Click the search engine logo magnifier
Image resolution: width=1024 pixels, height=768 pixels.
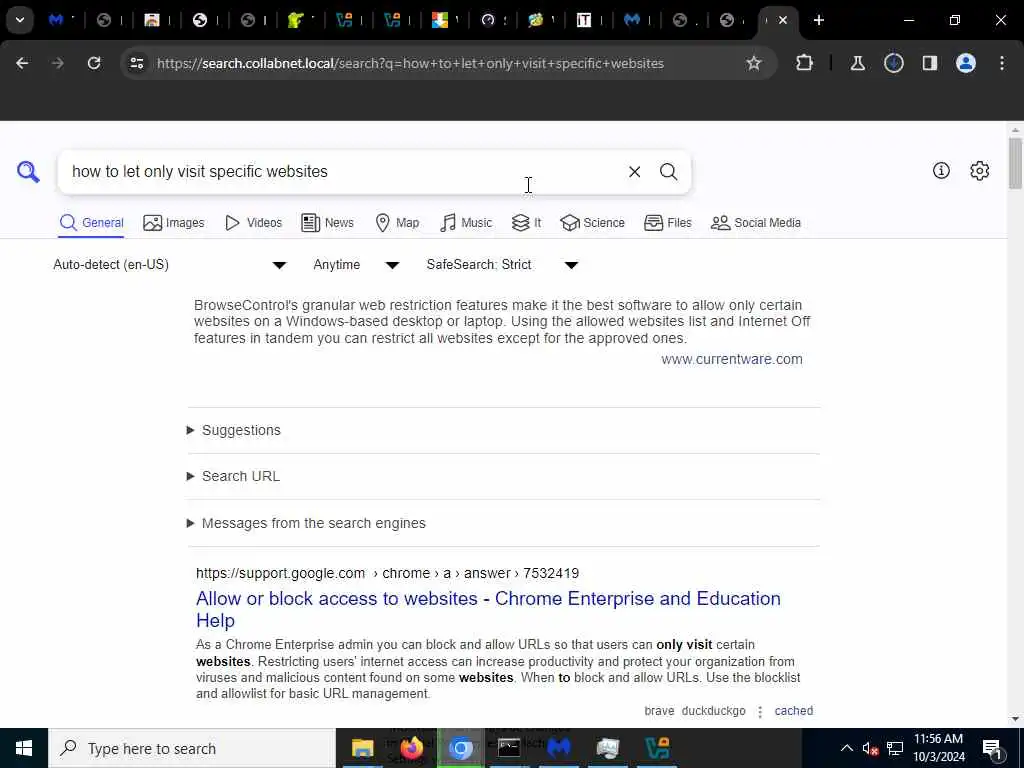pos(28,172)
